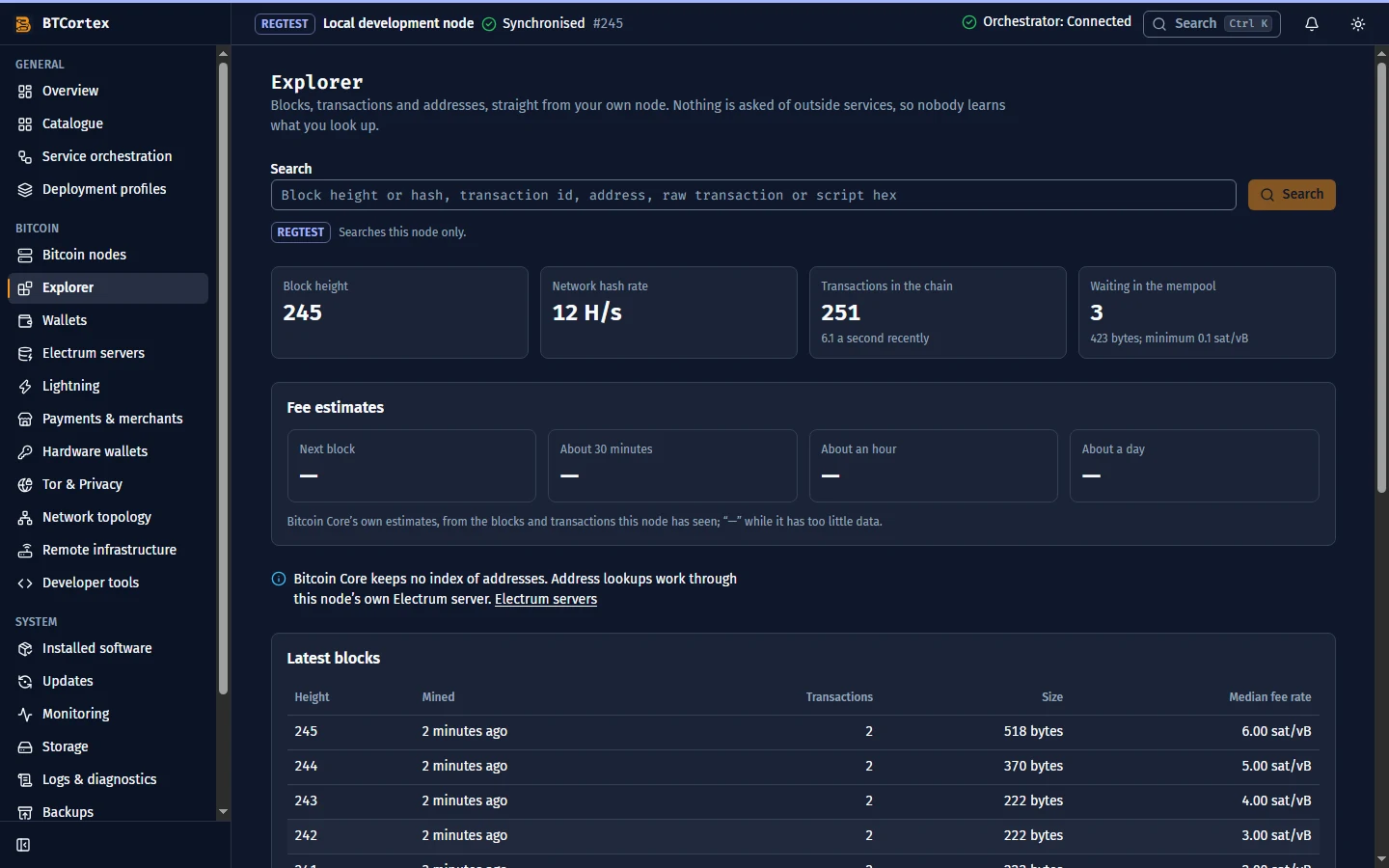This screenshot has width=1389, height=868.
Task: Click block 242 height cell
Action: coord(306,835)
